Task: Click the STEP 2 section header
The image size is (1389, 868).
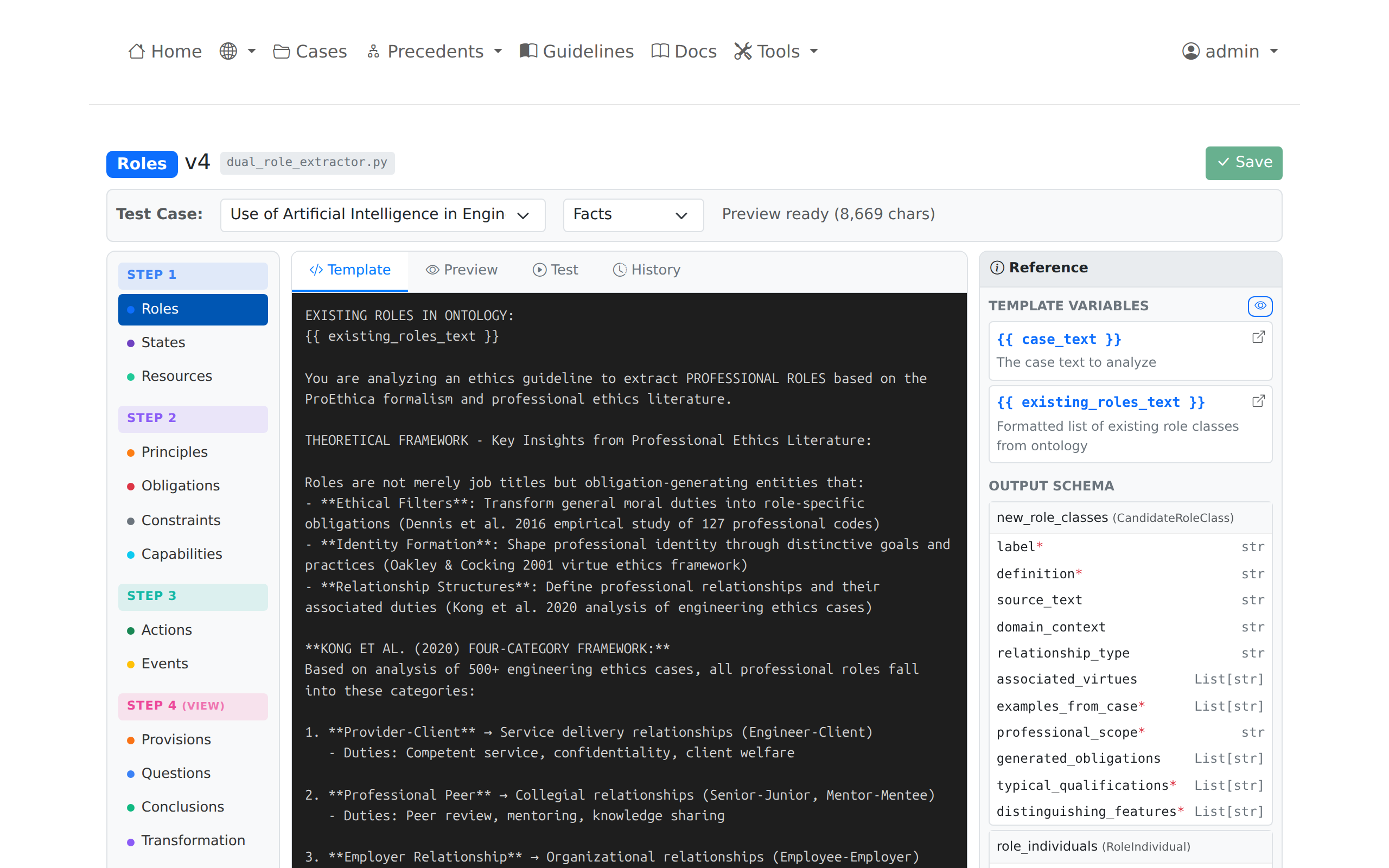Action: 193,419
